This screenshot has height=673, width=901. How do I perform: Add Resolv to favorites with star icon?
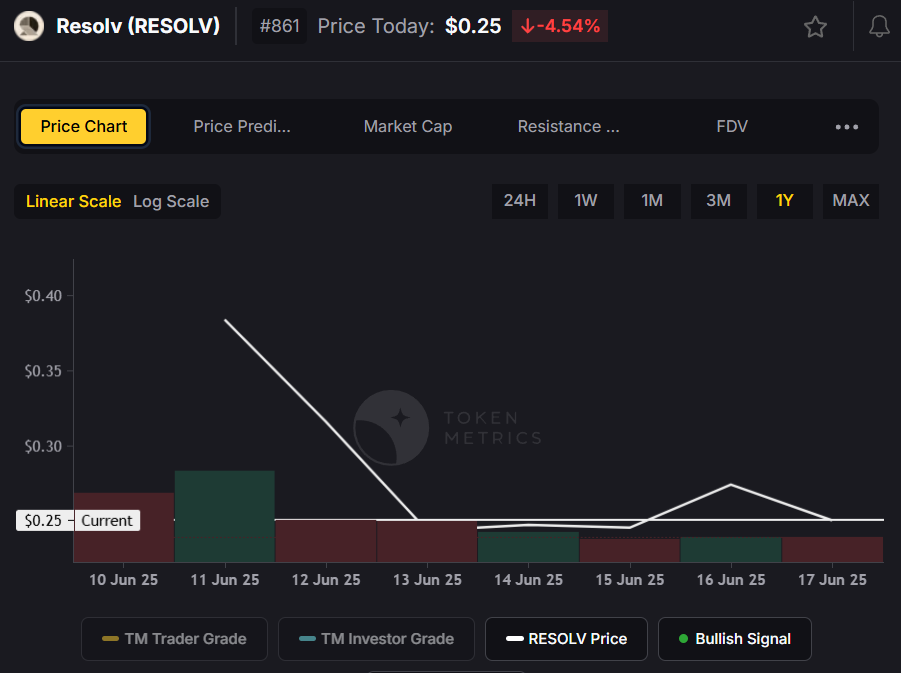815,26
